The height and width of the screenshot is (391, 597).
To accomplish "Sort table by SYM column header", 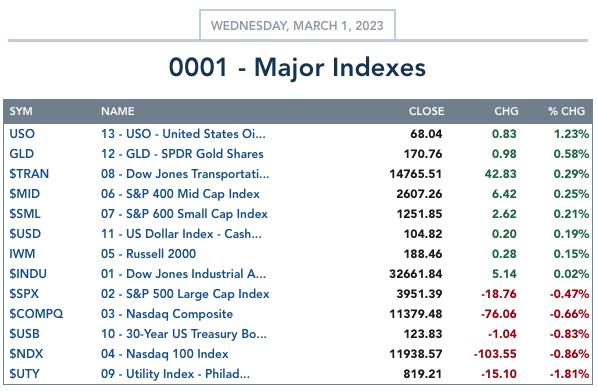I will tap(21, 111).
